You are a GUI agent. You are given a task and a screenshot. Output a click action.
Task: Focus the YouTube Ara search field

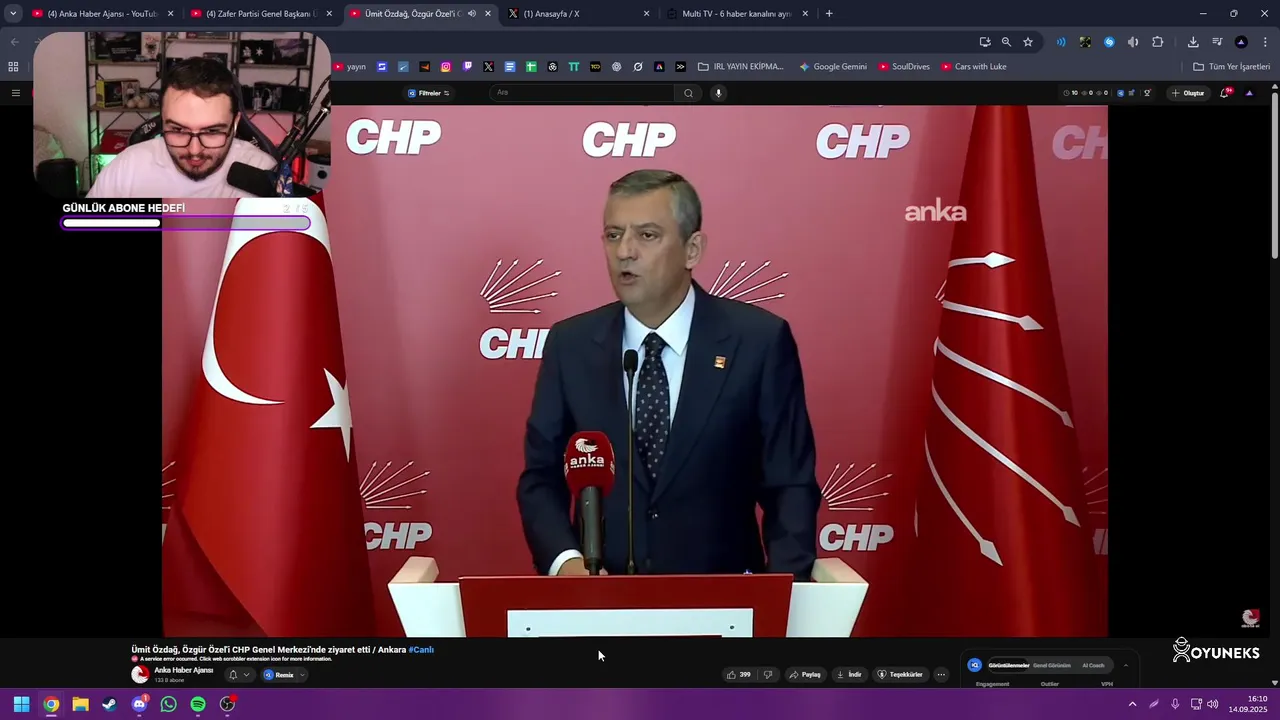[x=583, y=93]
